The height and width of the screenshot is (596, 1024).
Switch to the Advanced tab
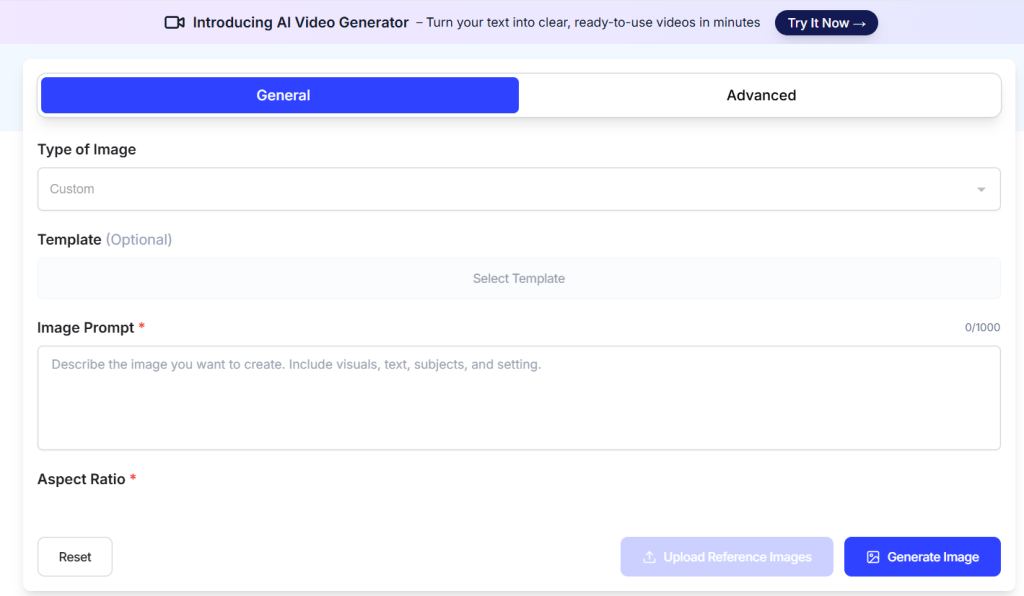click(760, 95)
